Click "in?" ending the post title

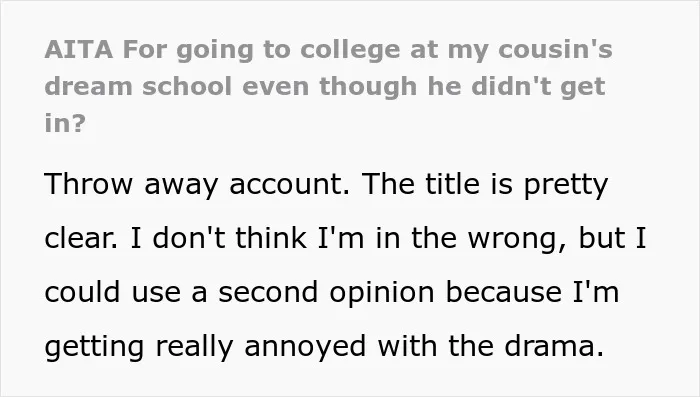65,123
